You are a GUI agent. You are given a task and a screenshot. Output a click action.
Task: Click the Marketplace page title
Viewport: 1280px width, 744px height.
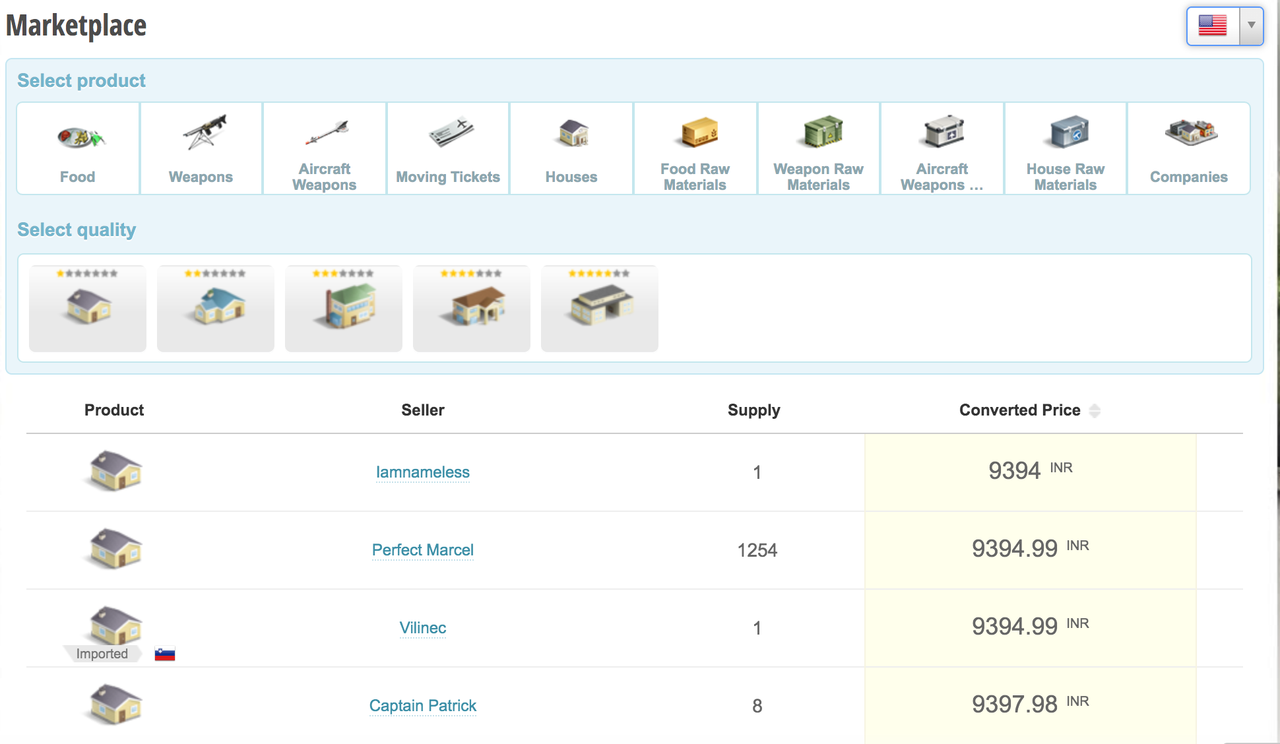tap(76, 25)
